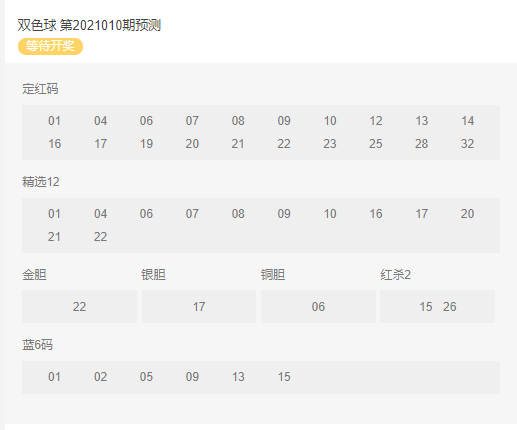
Task: Click 铜胆 box showing 06
Action: click(318, 306)
